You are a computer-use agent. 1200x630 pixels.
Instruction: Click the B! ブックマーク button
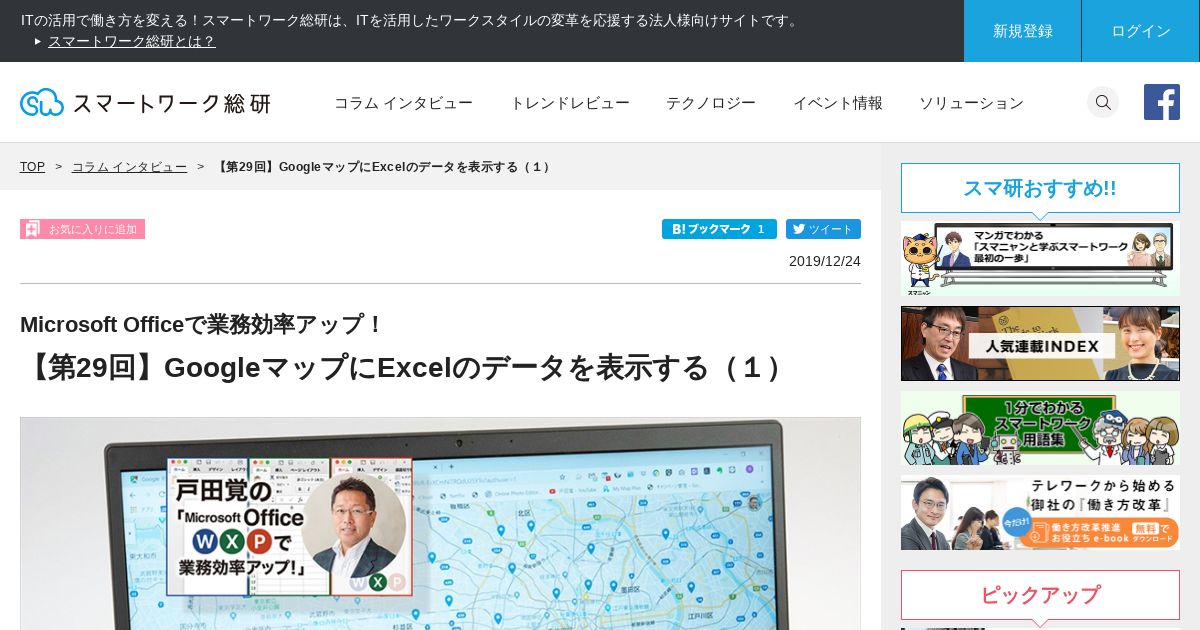coord(719,229)
